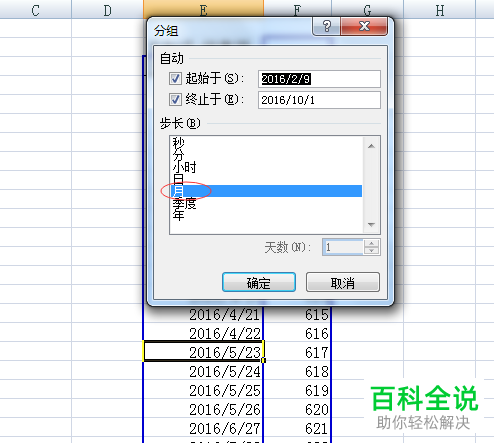Toggle the 终止于 checkbox
This screenshot has height=443, width=494.
(175, 99)
